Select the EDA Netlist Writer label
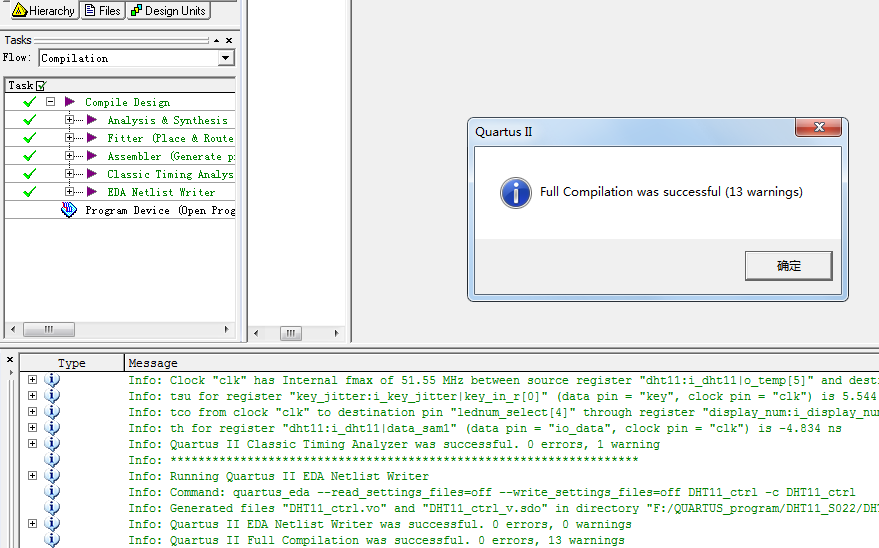Viewport: 879px width, 548px height. (161, 192)
